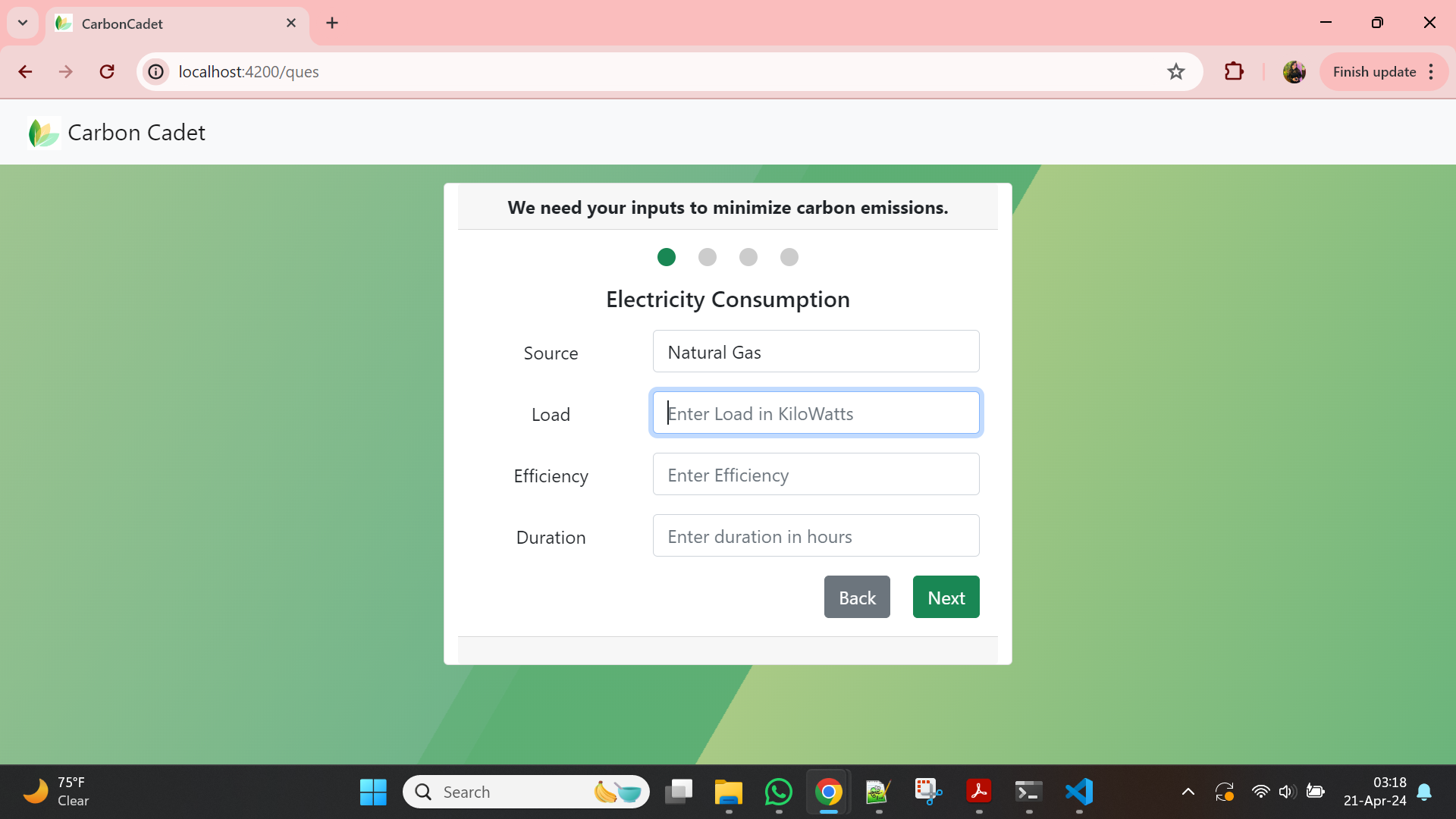Switch to the CarbonCadet tab
Viewport: 1456px width, 819px height.
tap(167, 24)
